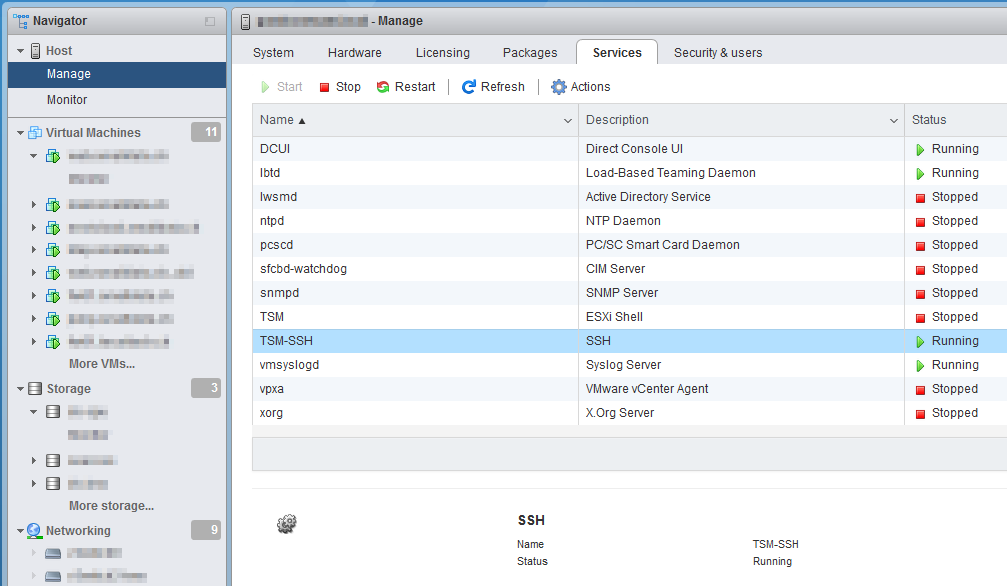Click the host icon next to Manage title

pyautogui.click(x=245, y=21)
